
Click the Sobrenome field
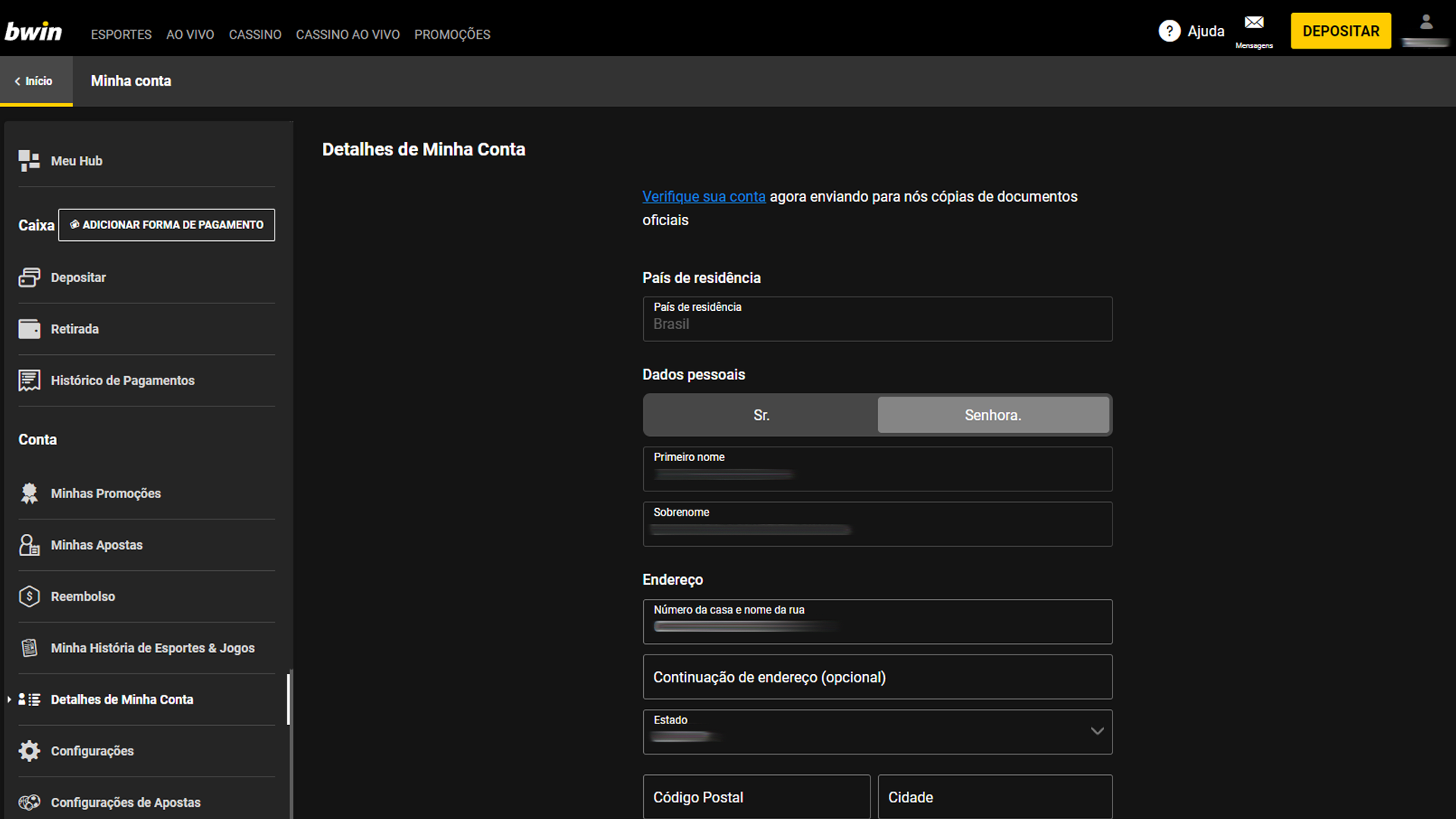click(877, 524)
